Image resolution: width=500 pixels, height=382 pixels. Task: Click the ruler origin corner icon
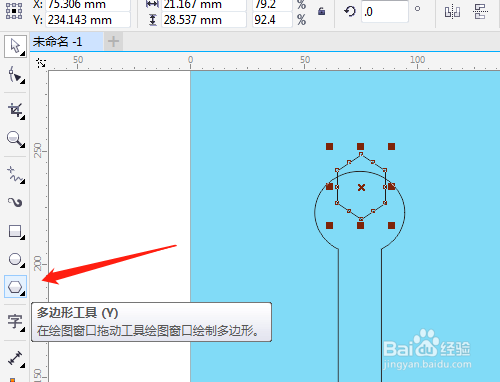point(41,63)
